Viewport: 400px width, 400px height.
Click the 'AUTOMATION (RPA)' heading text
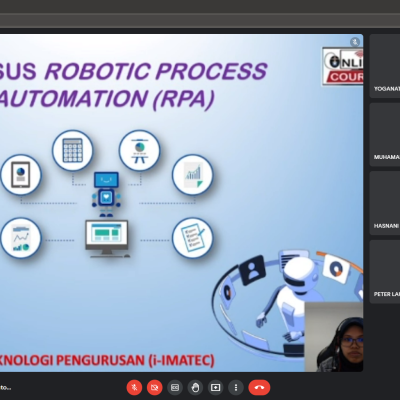tap(106, 99)
